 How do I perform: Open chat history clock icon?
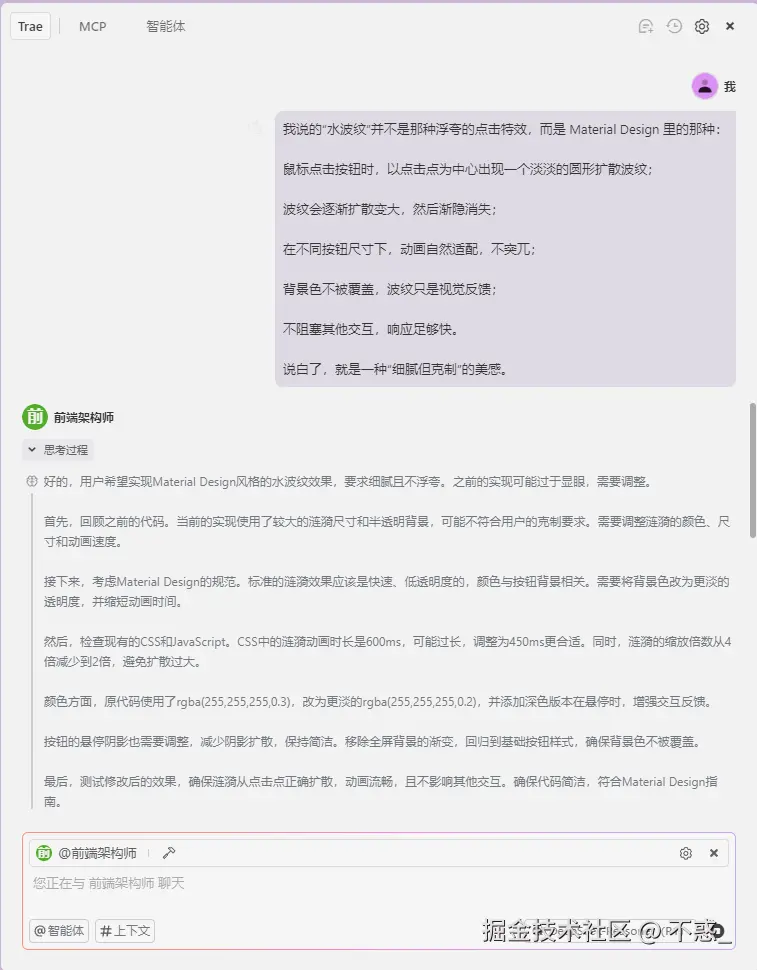pos(674,26)
